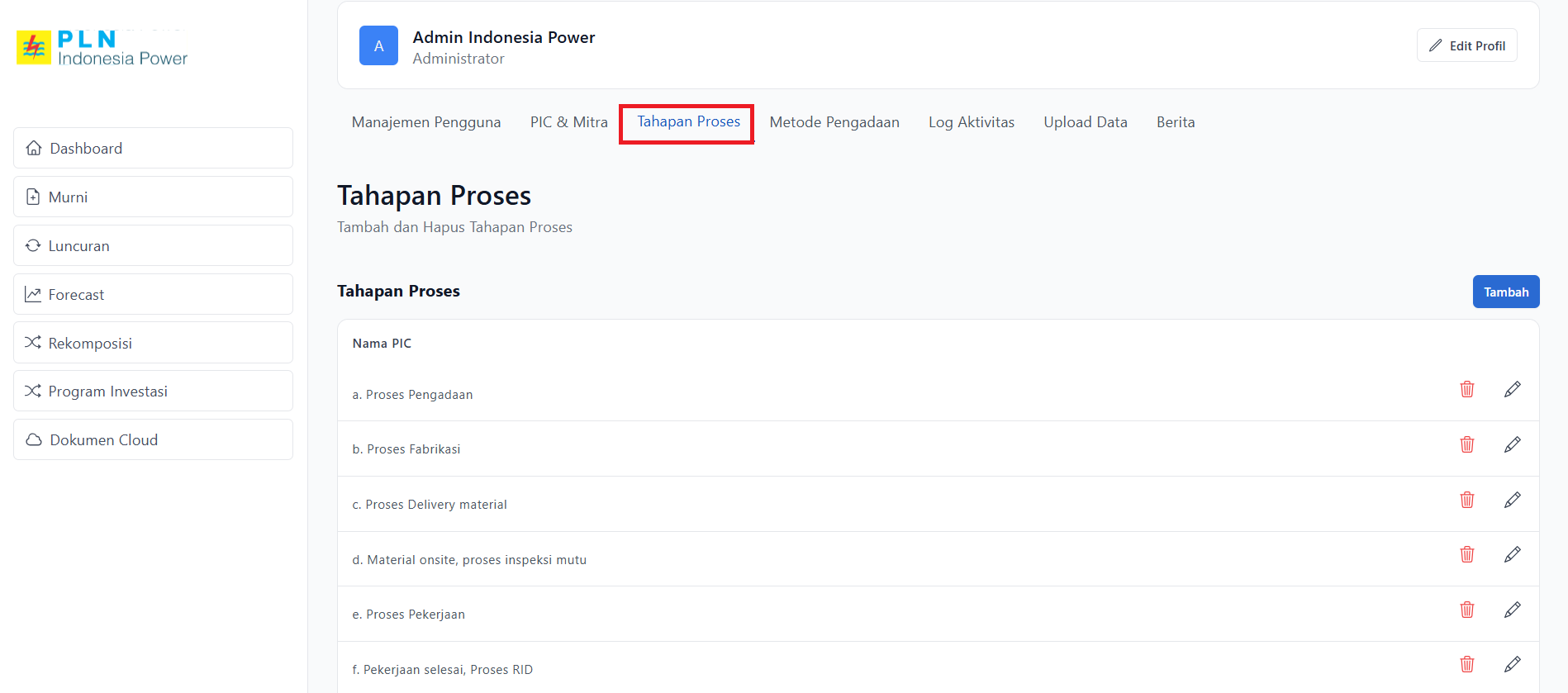This screenshot has height=693, width=1568.
Task: Open Dashboard from the sidebar
Action: 153,148
